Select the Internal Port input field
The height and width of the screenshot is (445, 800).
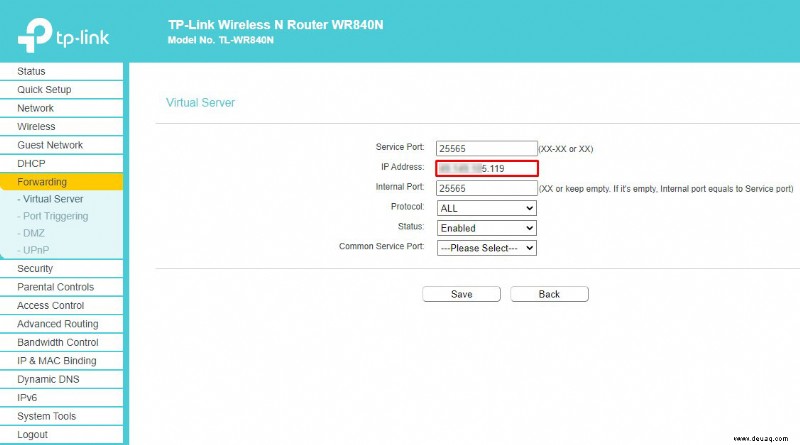click(486, 188)
